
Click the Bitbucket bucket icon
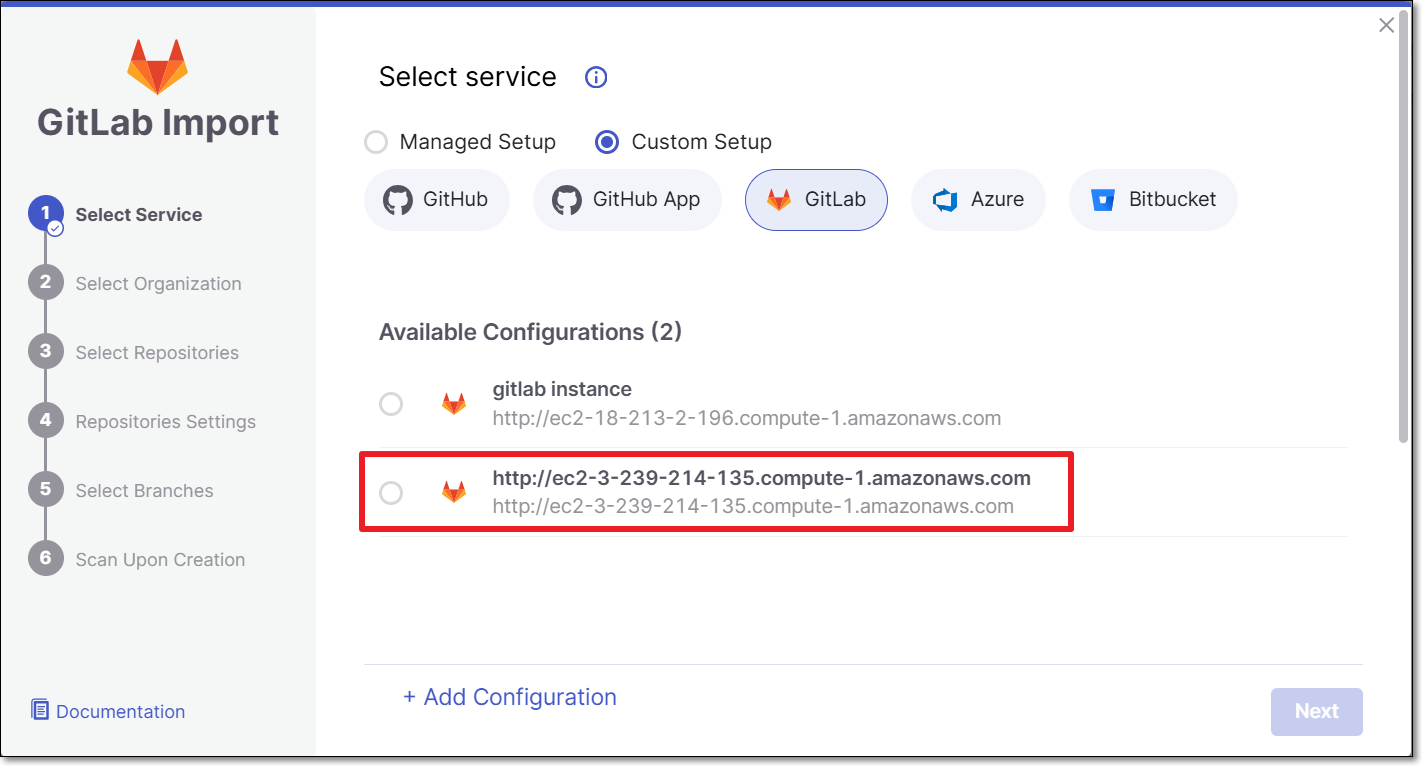point(1103,200)
